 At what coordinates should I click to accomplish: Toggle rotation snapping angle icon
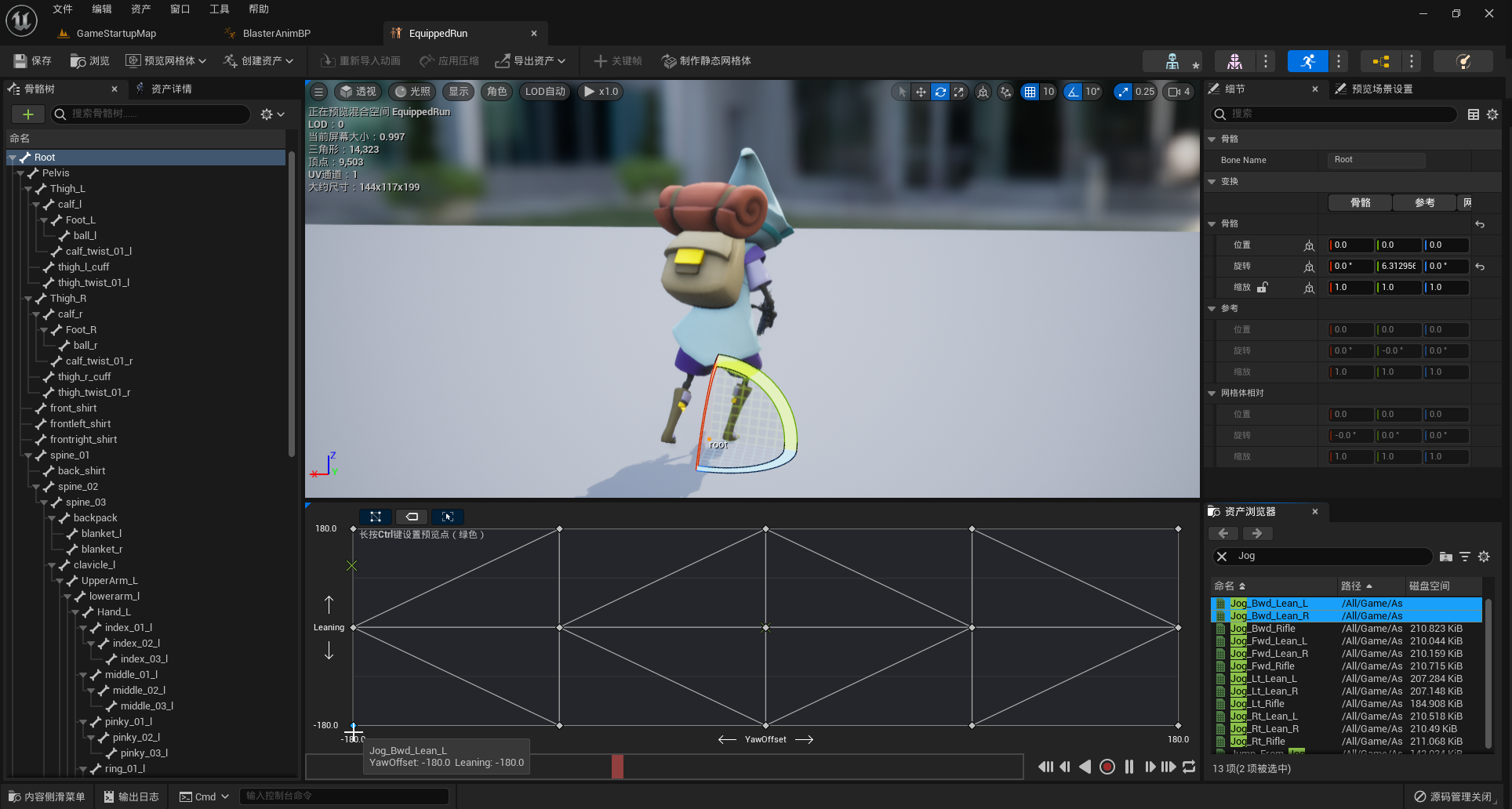[x=1073, y=92]
